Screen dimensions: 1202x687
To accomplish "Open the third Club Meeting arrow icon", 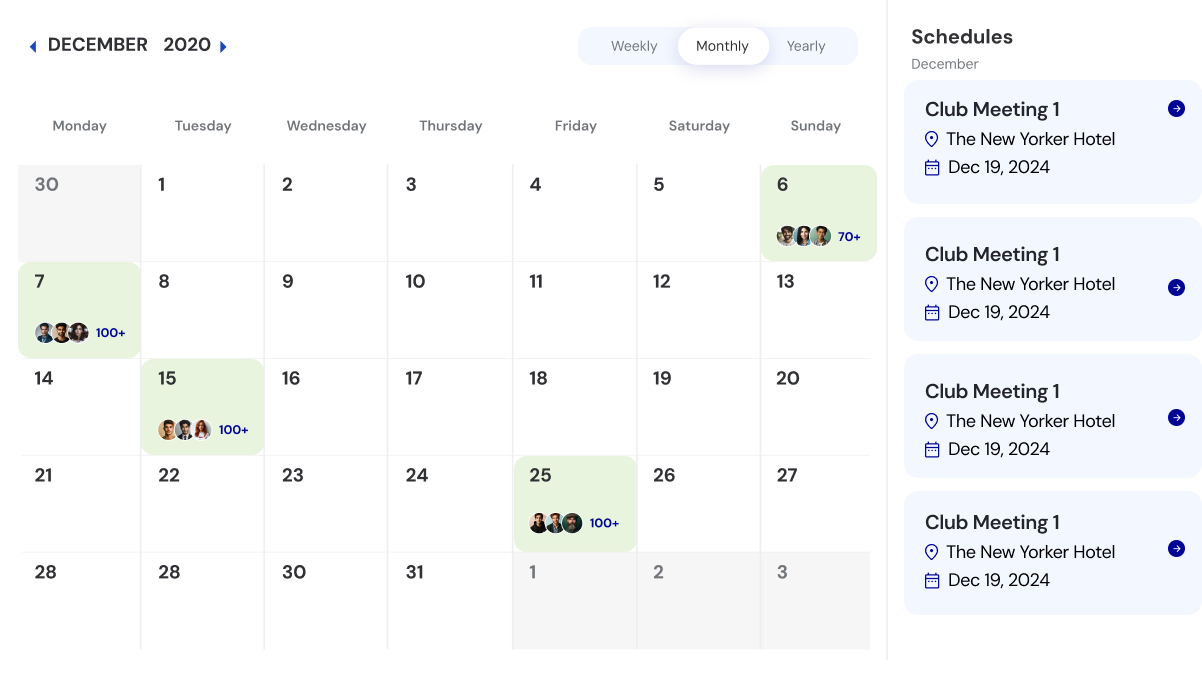I will (1176, 417).
